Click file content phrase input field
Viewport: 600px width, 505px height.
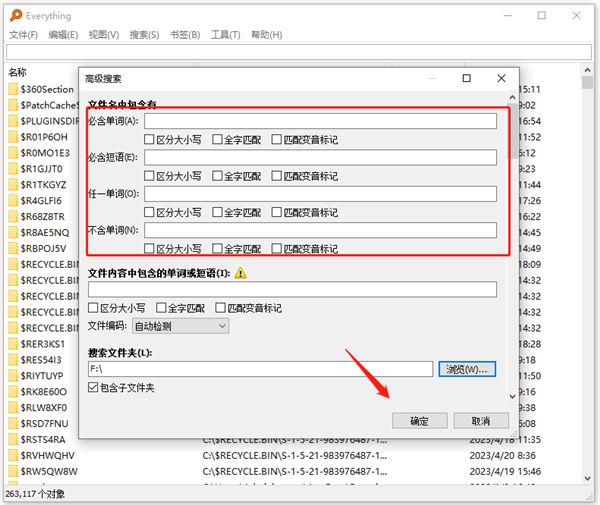pos(292,290)
